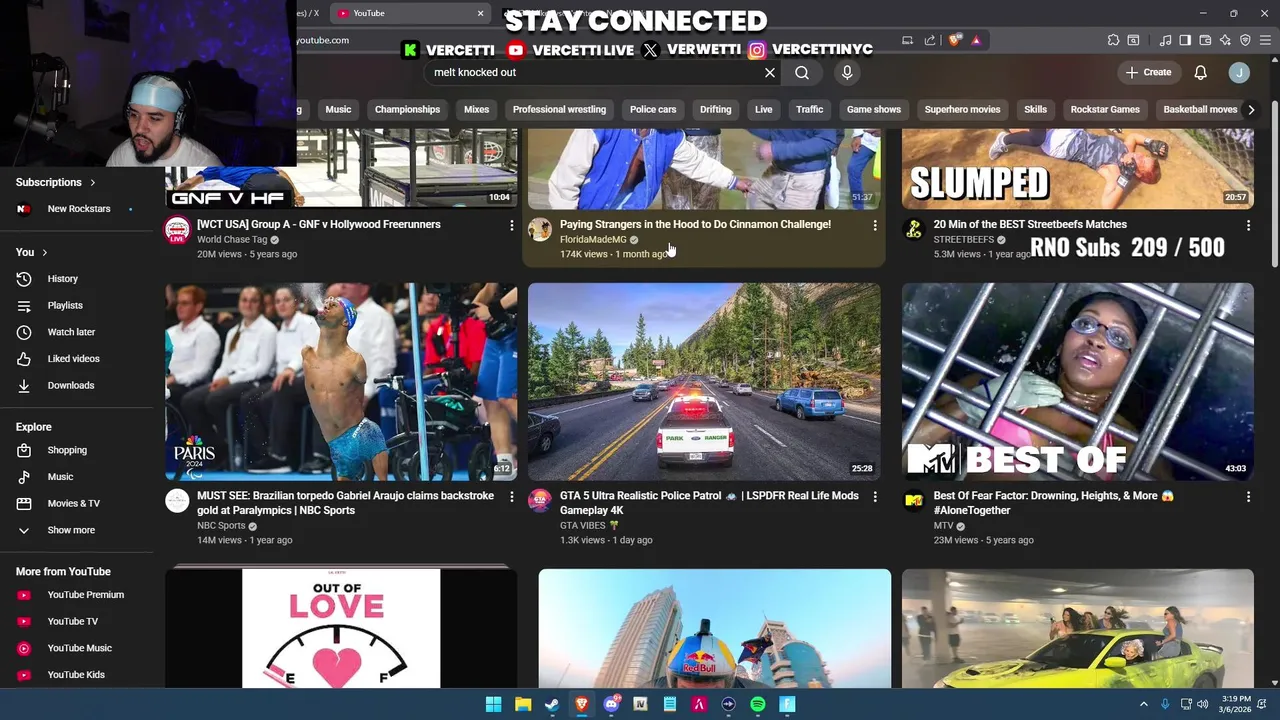Open options menu for Gabriel Araujo video
The width and height of the screenshot is (1280, 720).
coord(512,497)
